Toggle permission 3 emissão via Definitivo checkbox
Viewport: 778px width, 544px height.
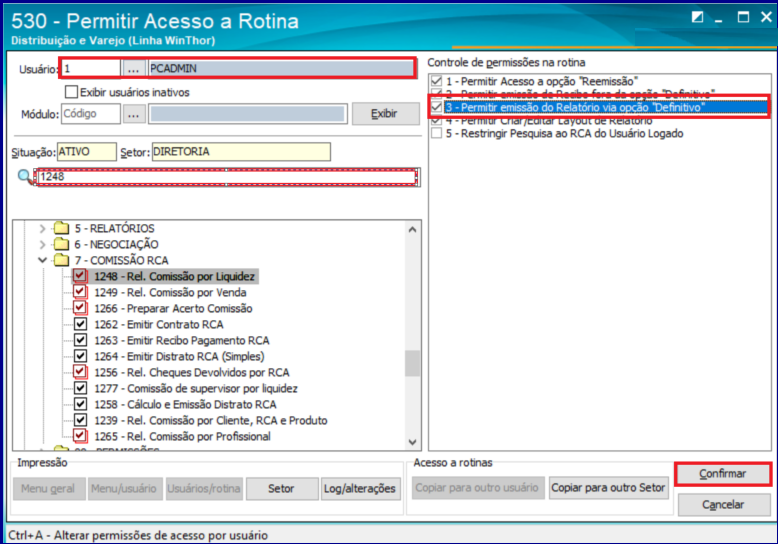[x=437, y=107]
